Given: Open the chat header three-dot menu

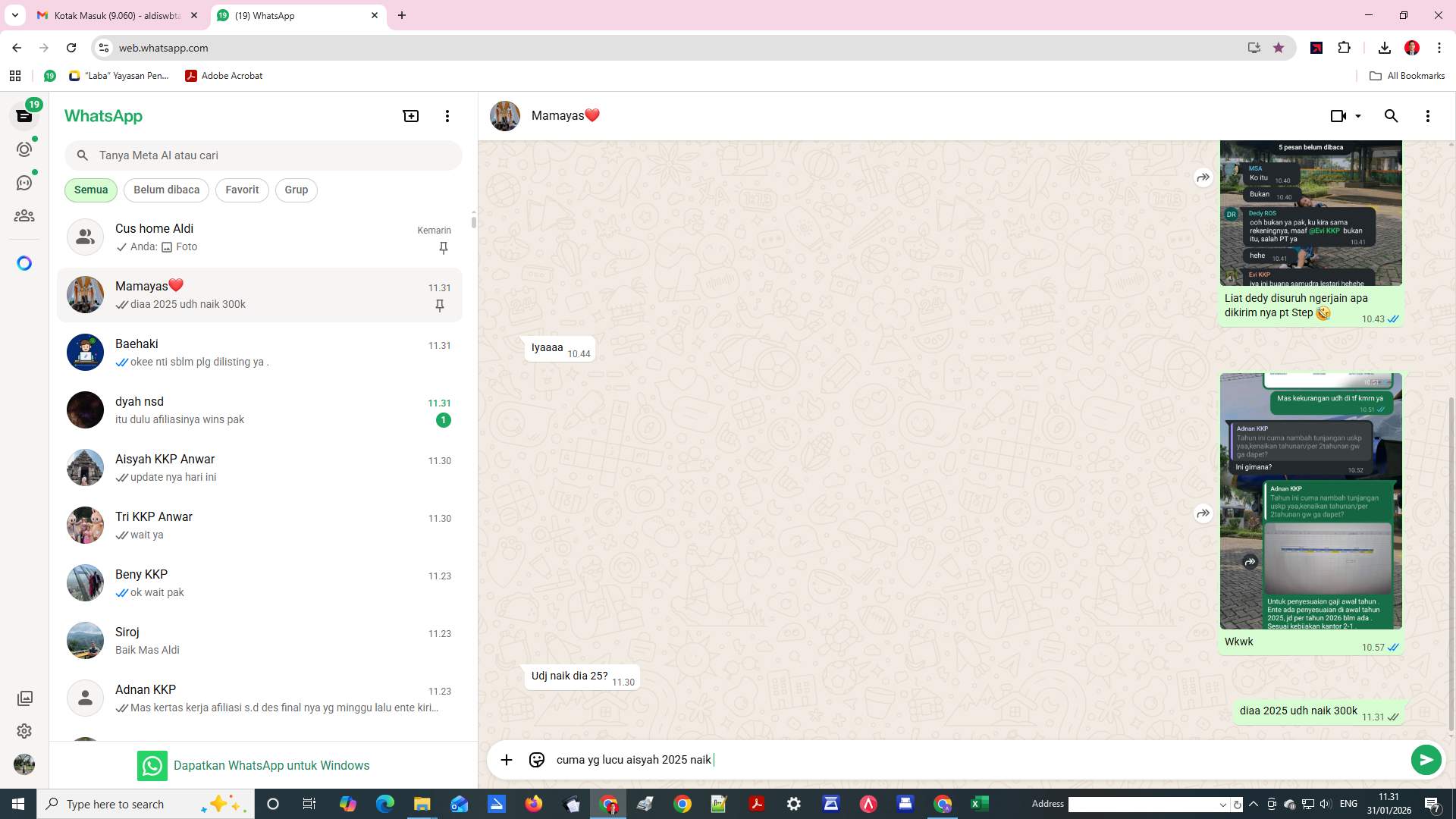Looking at the screenshot, I should [x=1428, y=115].
